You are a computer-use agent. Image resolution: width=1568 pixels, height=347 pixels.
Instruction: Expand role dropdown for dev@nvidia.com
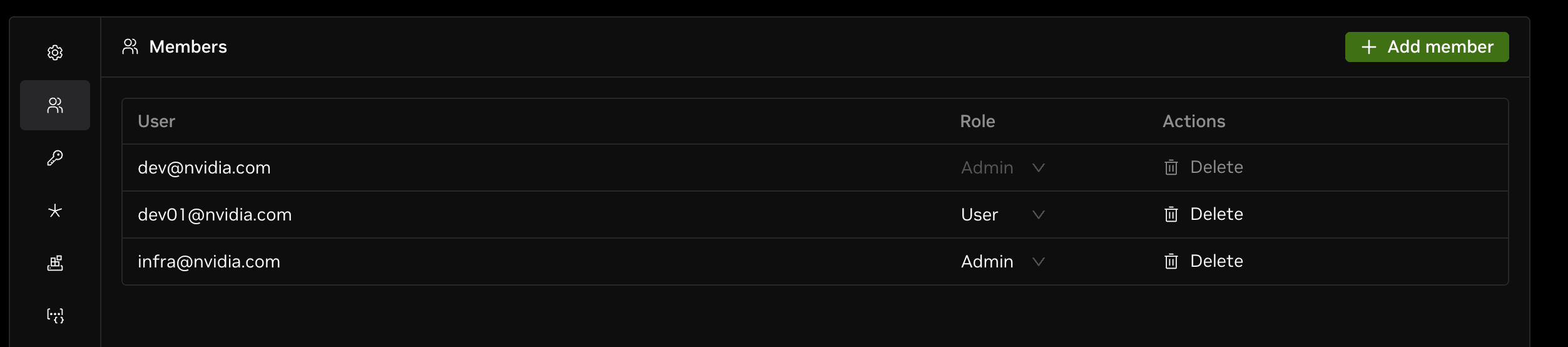(1003, 168)
